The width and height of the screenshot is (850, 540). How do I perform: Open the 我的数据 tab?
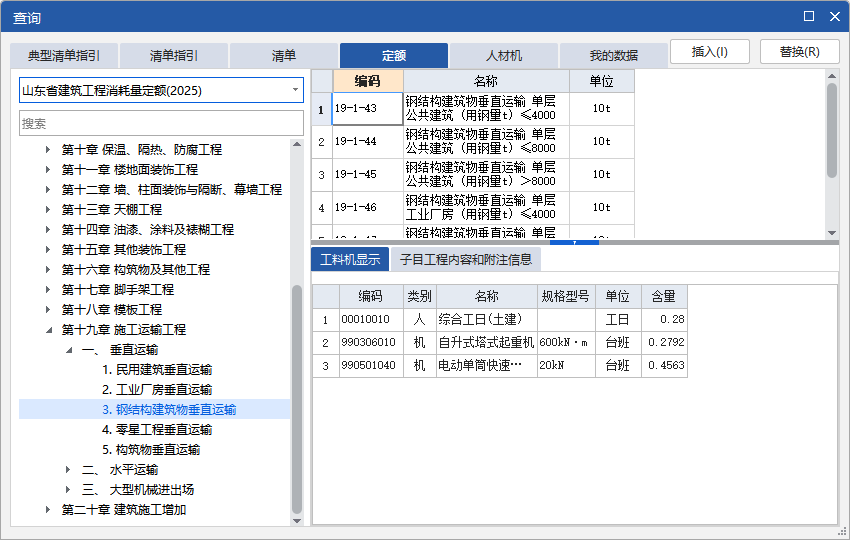(614, 55)
